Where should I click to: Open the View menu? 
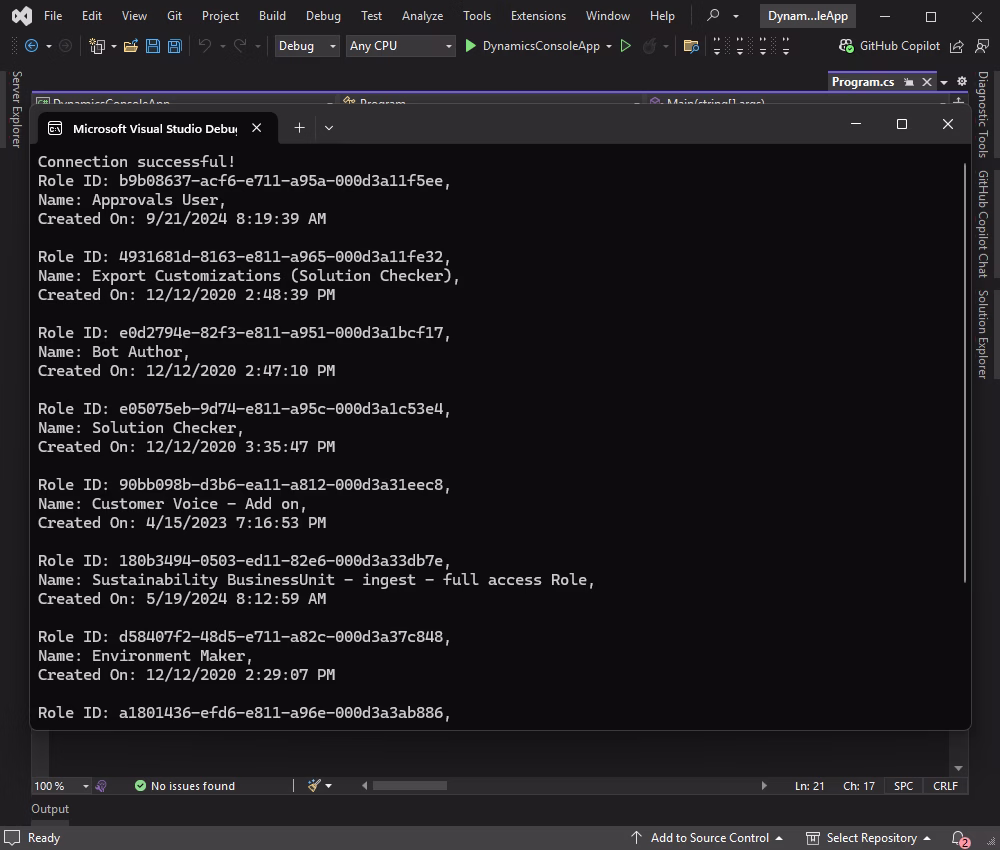click(x=134, y=15)
